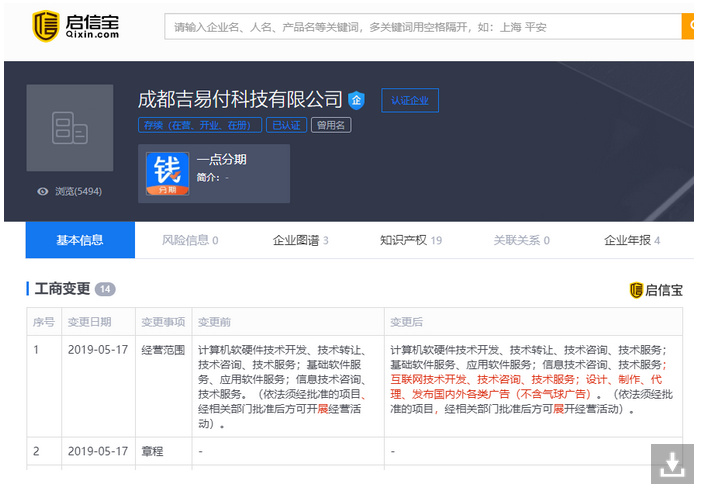The height and width of the screenshot is (491, 712).
Task: Select the 2019-05-17 date in row 2
Action: (98, 451)
